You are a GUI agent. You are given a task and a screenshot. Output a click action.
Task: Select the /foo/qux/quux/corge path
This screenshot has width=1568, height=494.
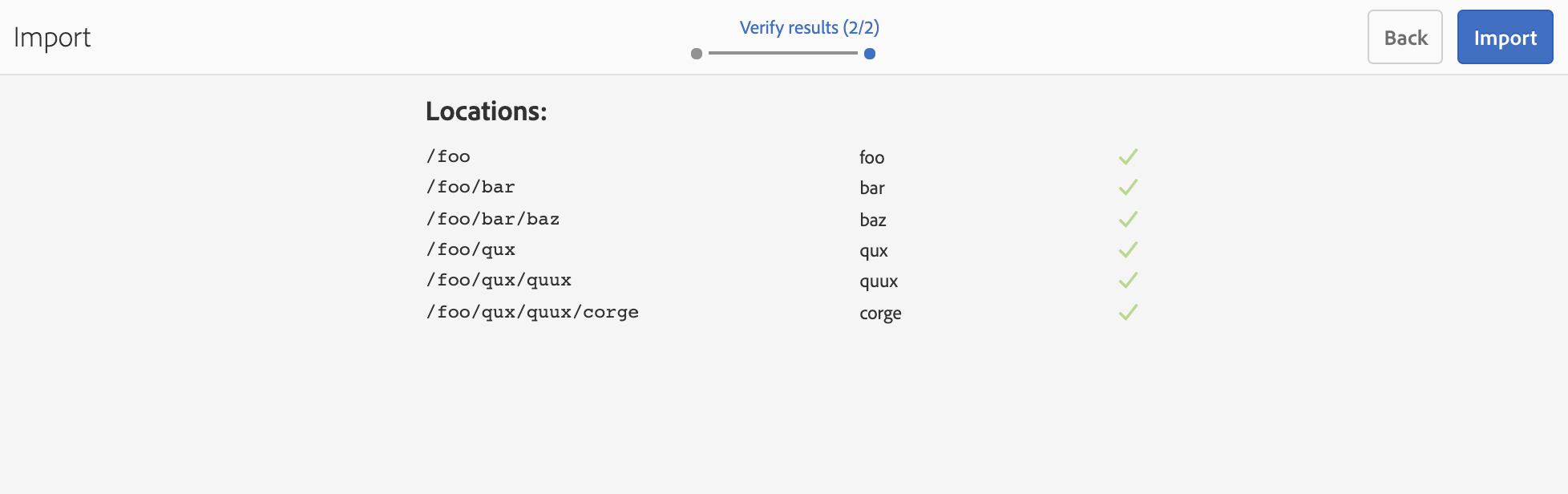pyautogui.click(x=532, y=313)
